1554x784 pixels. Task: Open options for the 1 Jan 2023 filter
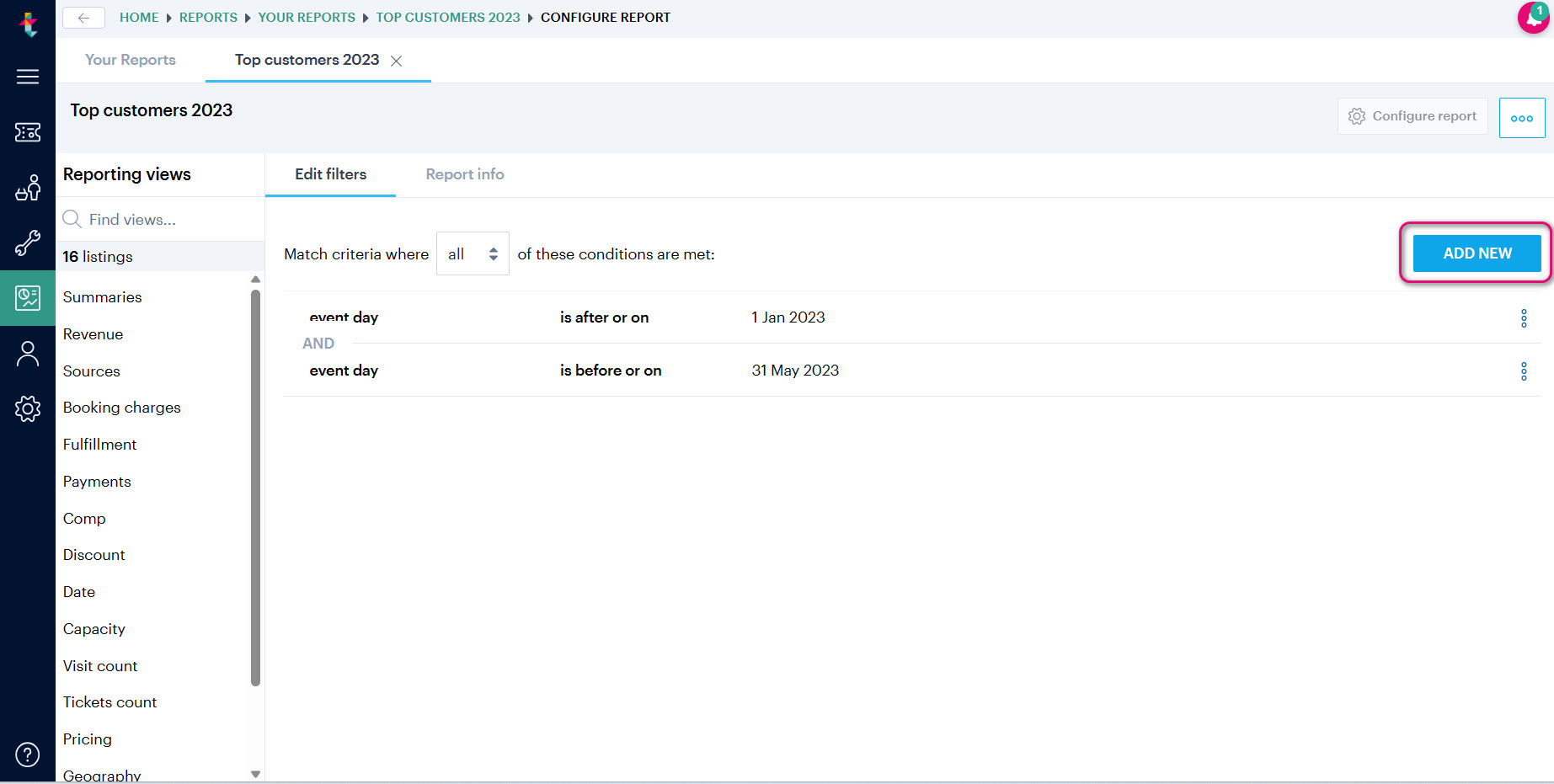(x=1523, y=318)
